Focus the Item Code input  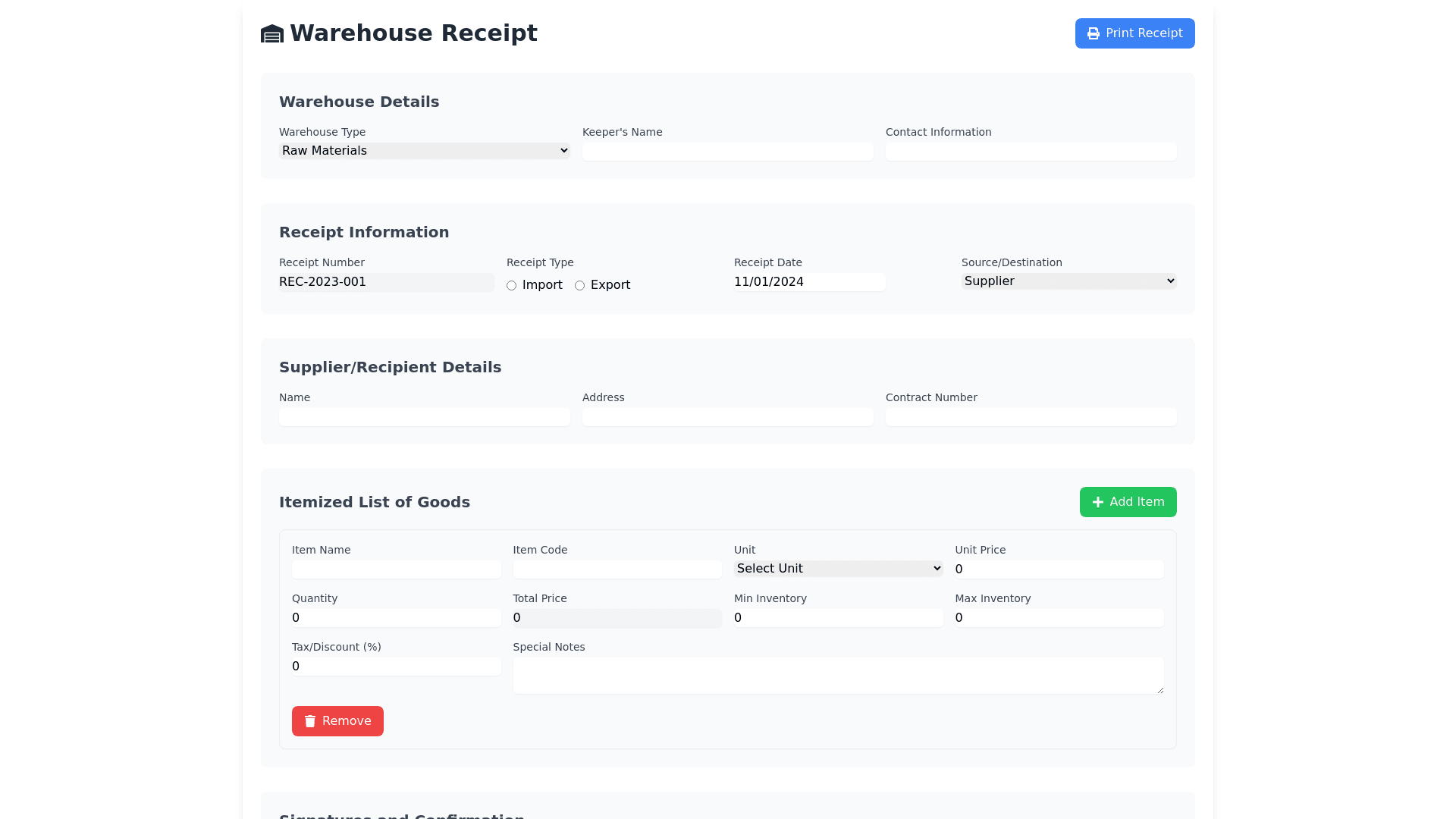pyautogui.click(x=617, y=570)
